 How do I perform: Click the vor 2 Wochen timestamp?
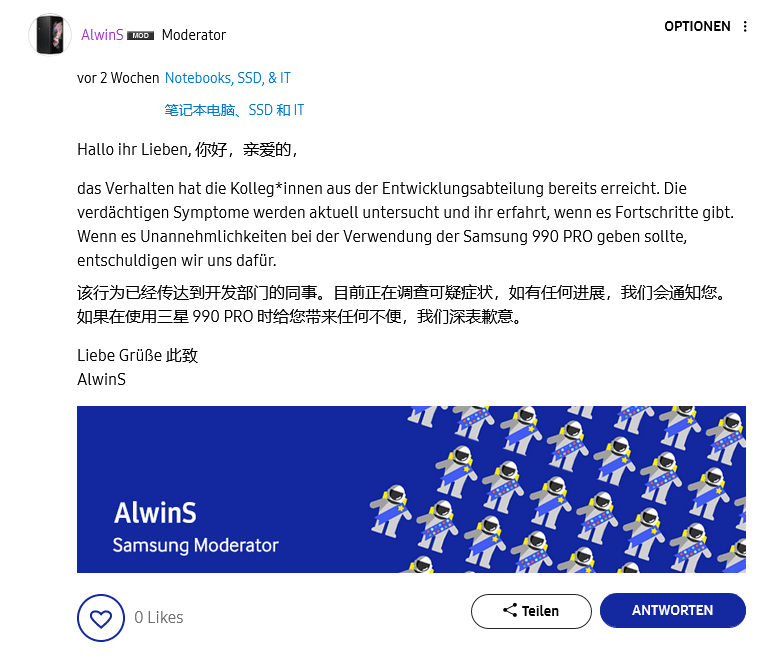[118, 78]
